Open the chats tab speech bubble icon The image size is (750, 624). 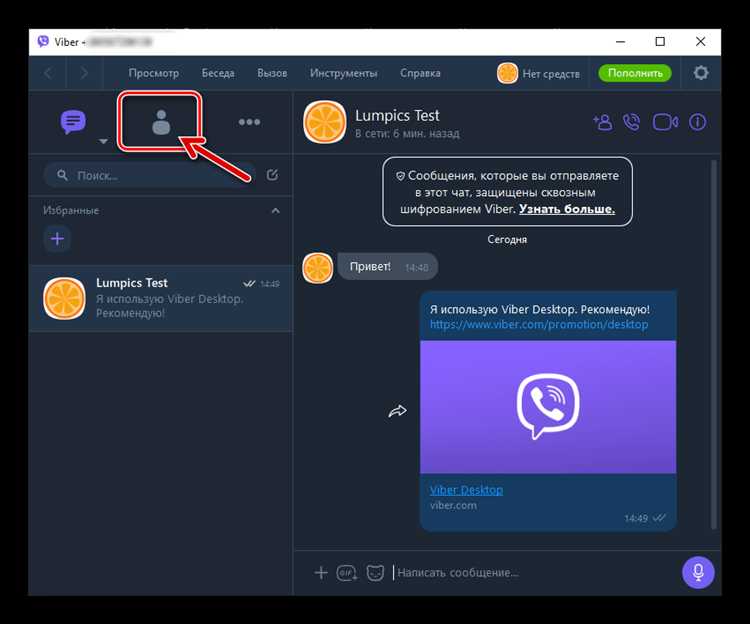(73, 122)
